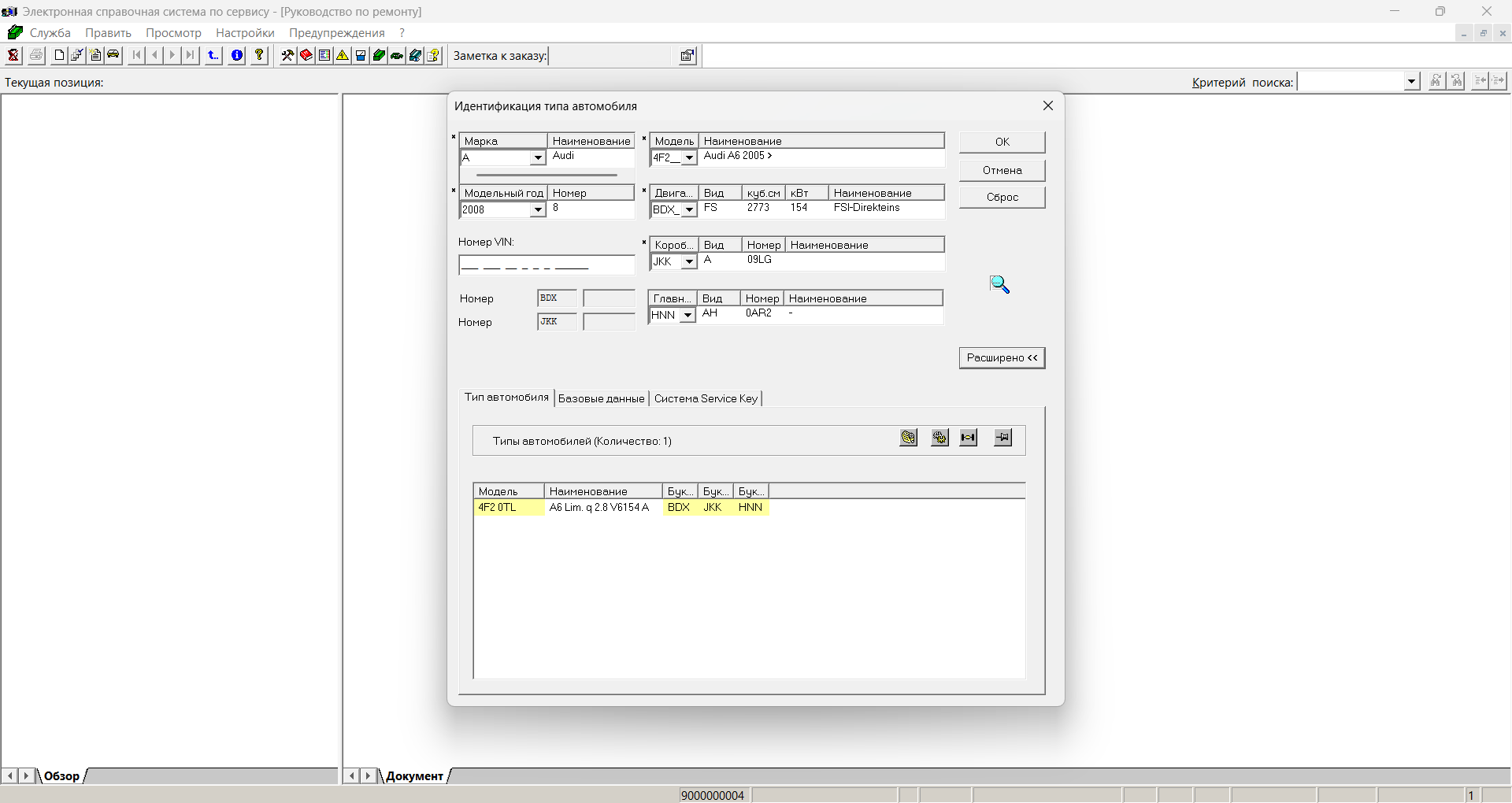Confirm the dialog with OK
This screenshot has height=803, width=1512.
point(1002,142)
